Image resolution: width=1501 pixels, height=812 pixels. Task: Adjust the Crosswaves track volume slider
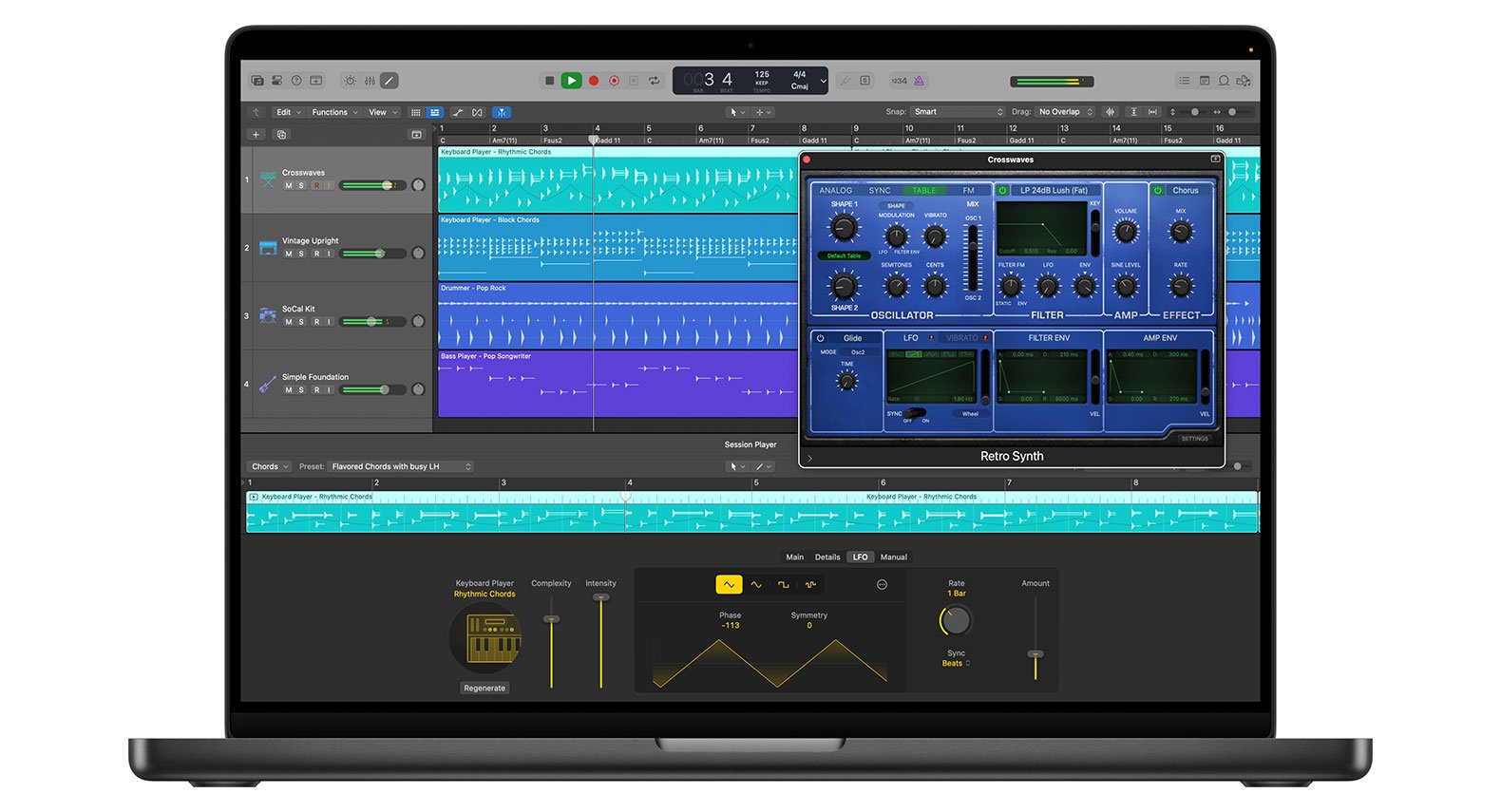point(373,185)
